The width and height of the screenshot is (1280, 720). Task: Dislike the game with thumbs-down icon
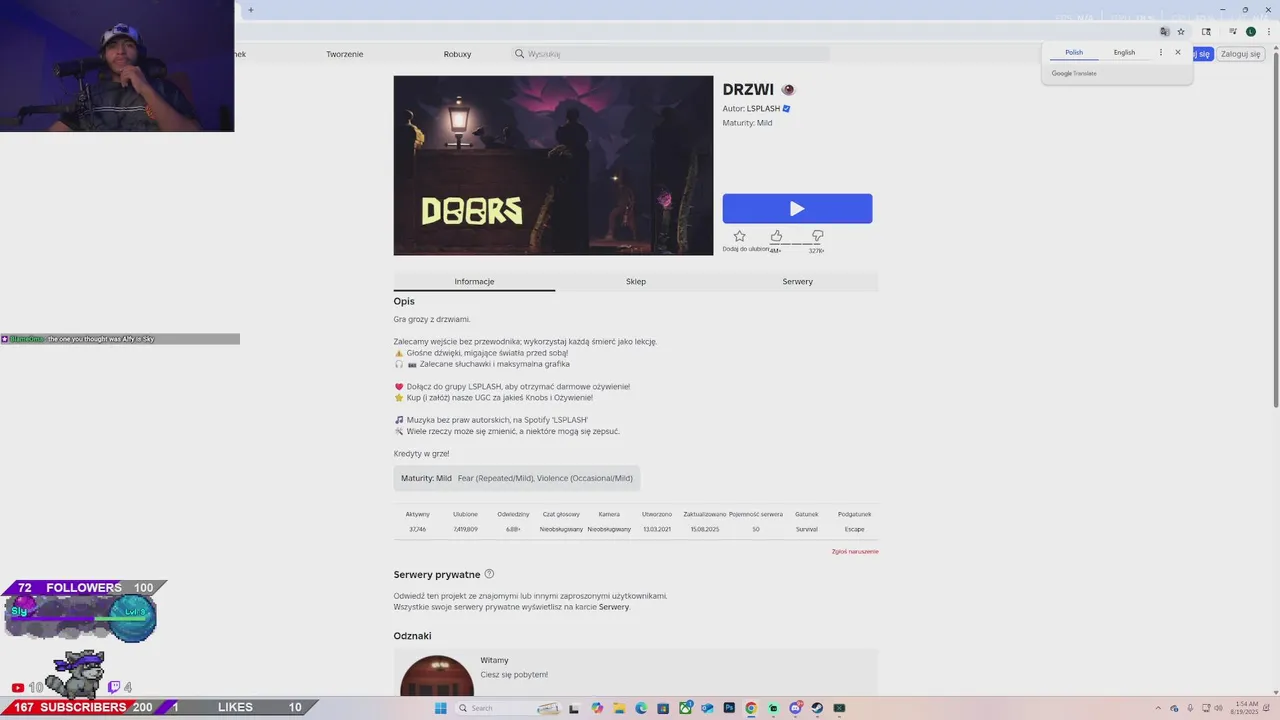click(817, 236)
